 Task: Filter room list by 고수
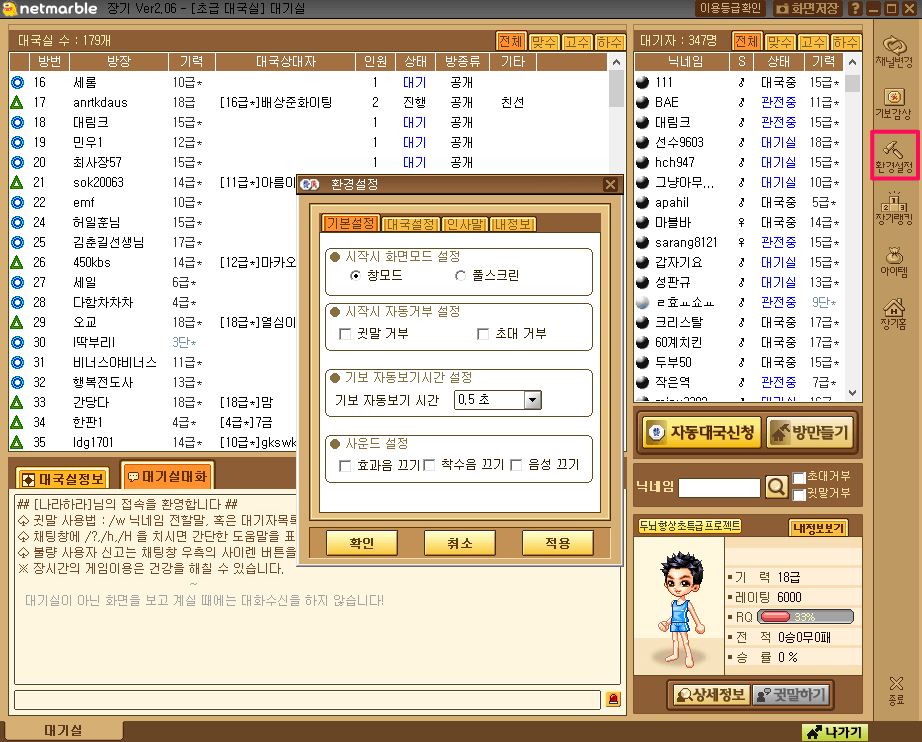click(x=576, y=42)
